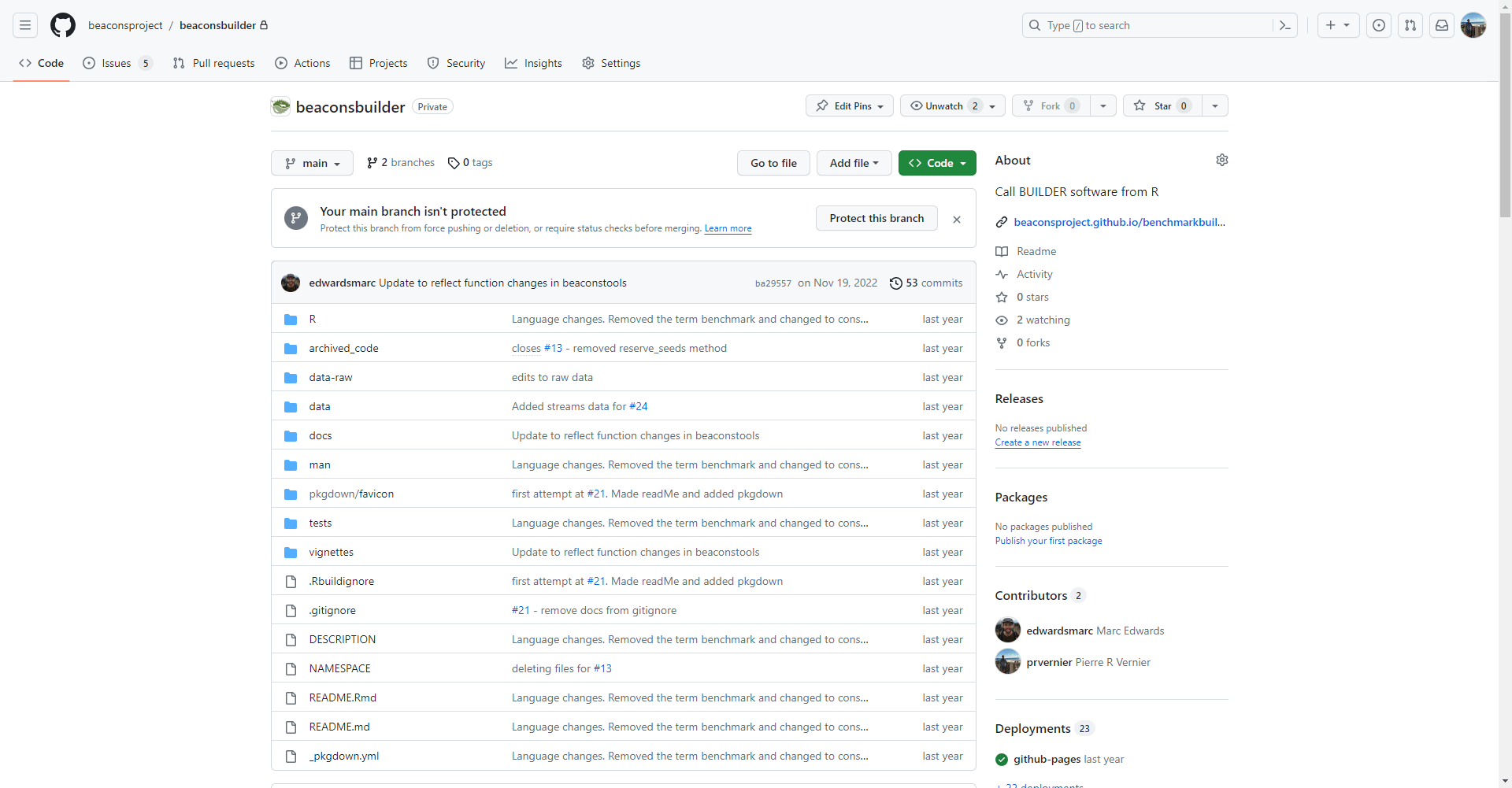Screen dimensions: 1512x788
Task: Open your profile avatar menu
Action: [x=1473, y=25]
